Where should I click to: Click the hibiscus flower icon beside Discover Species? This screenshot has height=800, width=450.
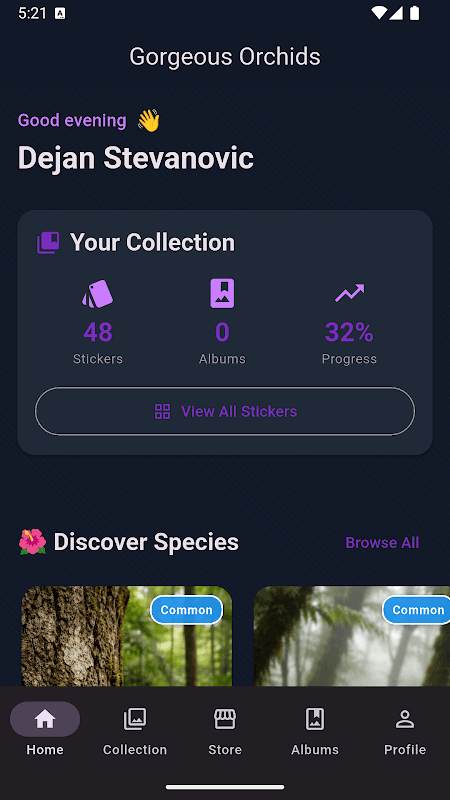pos(32,542)
